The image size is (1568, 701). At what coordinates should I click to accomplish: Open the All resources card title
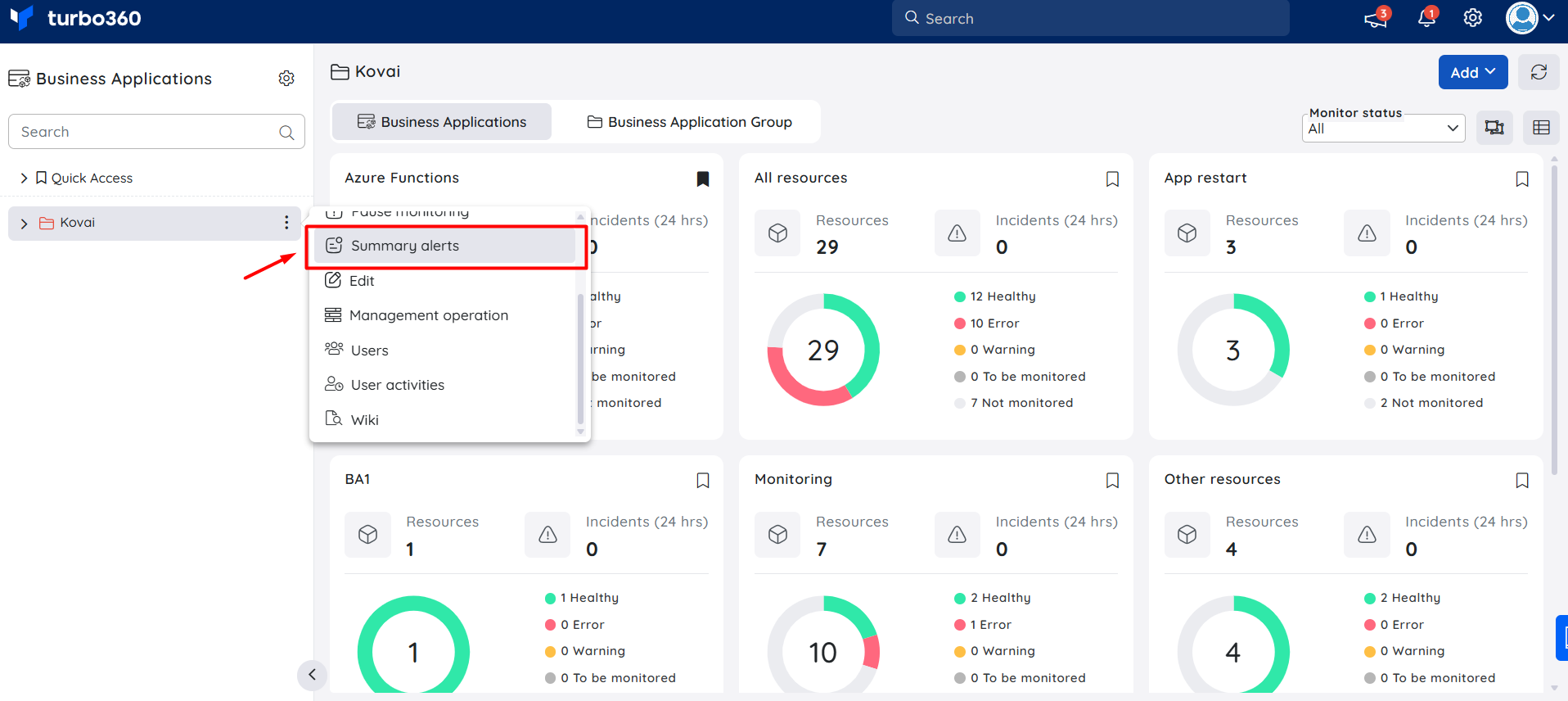click(800, 178)
